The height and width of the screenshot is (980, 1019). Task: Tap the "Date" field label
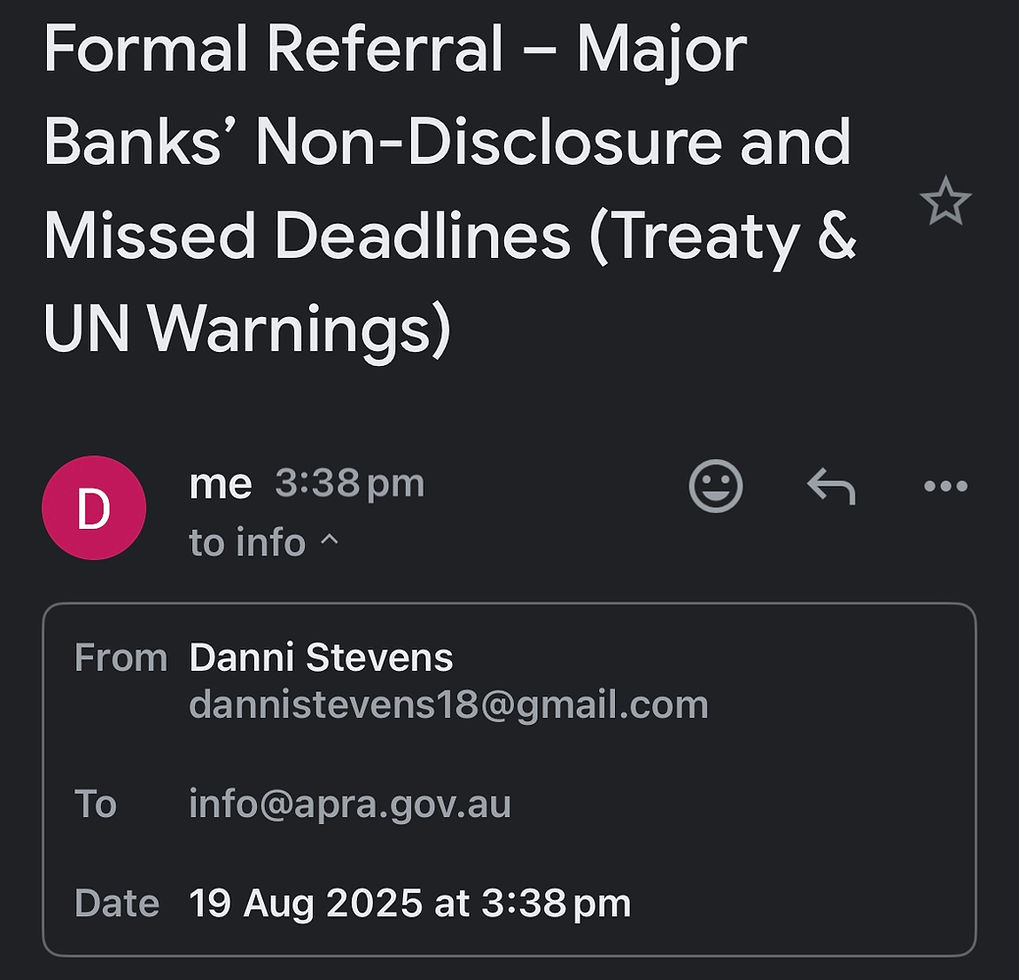click(x=117, y=903)
